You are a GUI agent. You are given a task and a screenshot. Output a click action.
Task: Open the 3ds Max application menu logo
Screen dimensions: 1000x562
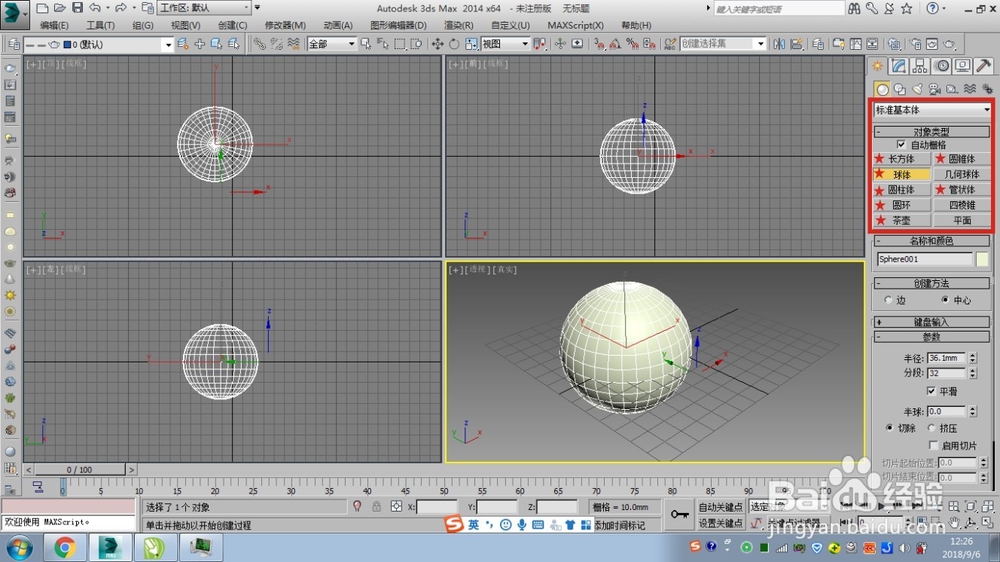14,14
